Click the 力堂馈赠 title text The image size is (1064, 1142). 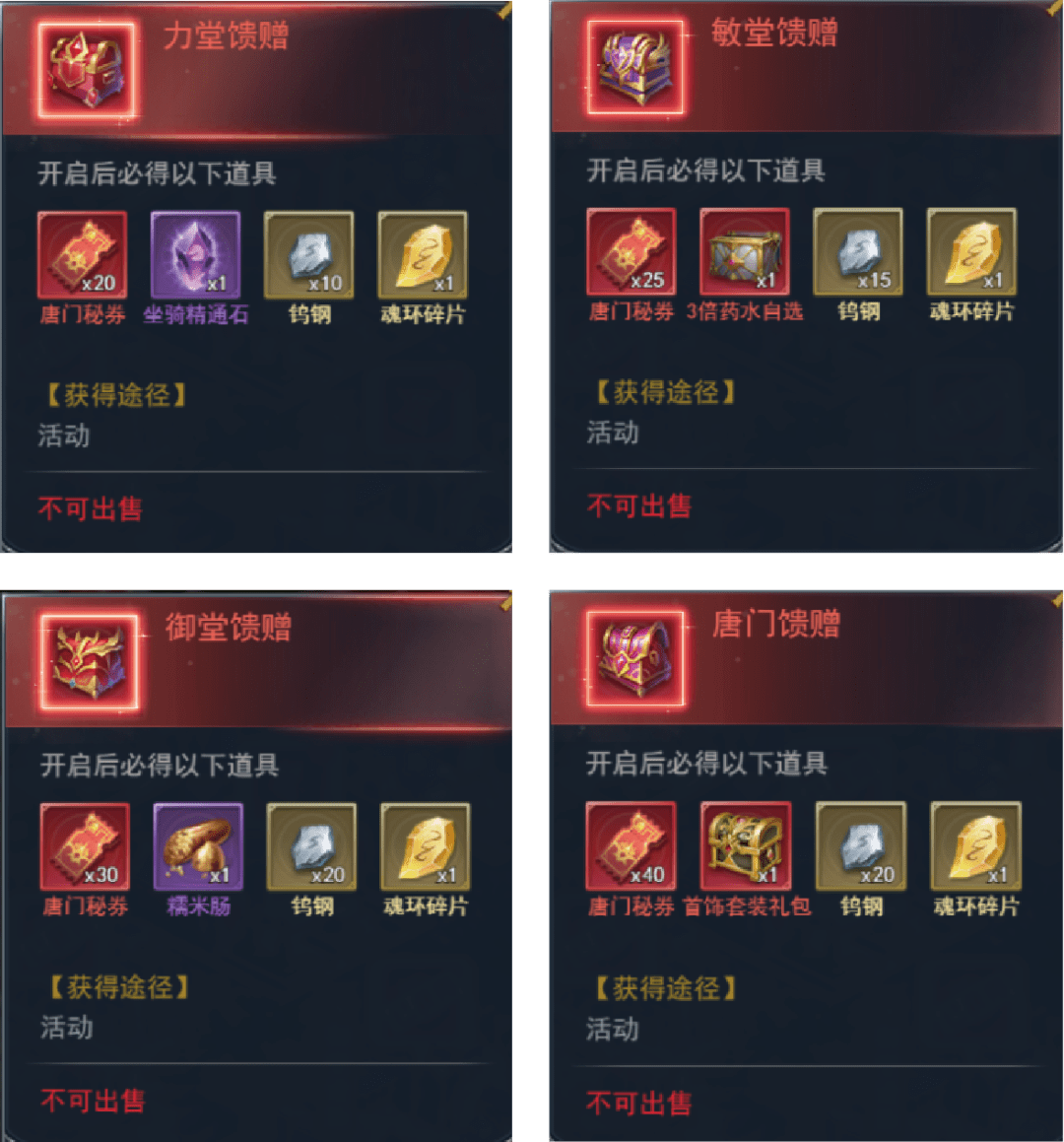[227, 35]
